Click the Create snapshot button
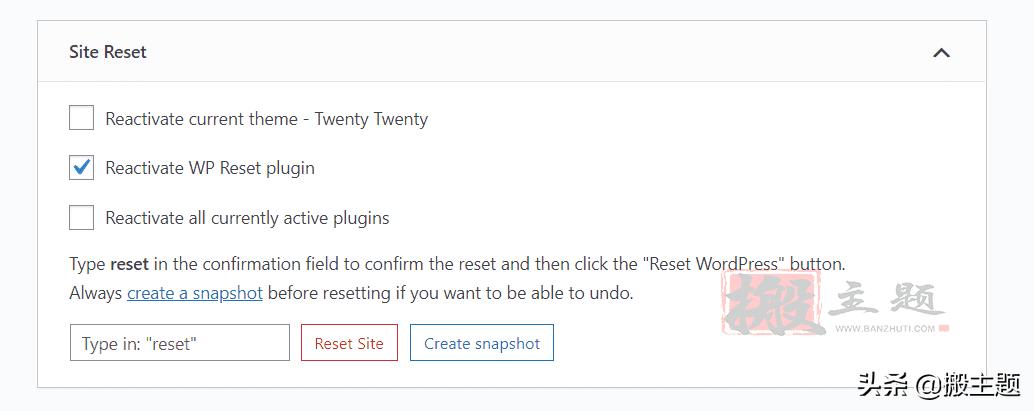This screenshot has height=411, width=1034. [482, 343]
